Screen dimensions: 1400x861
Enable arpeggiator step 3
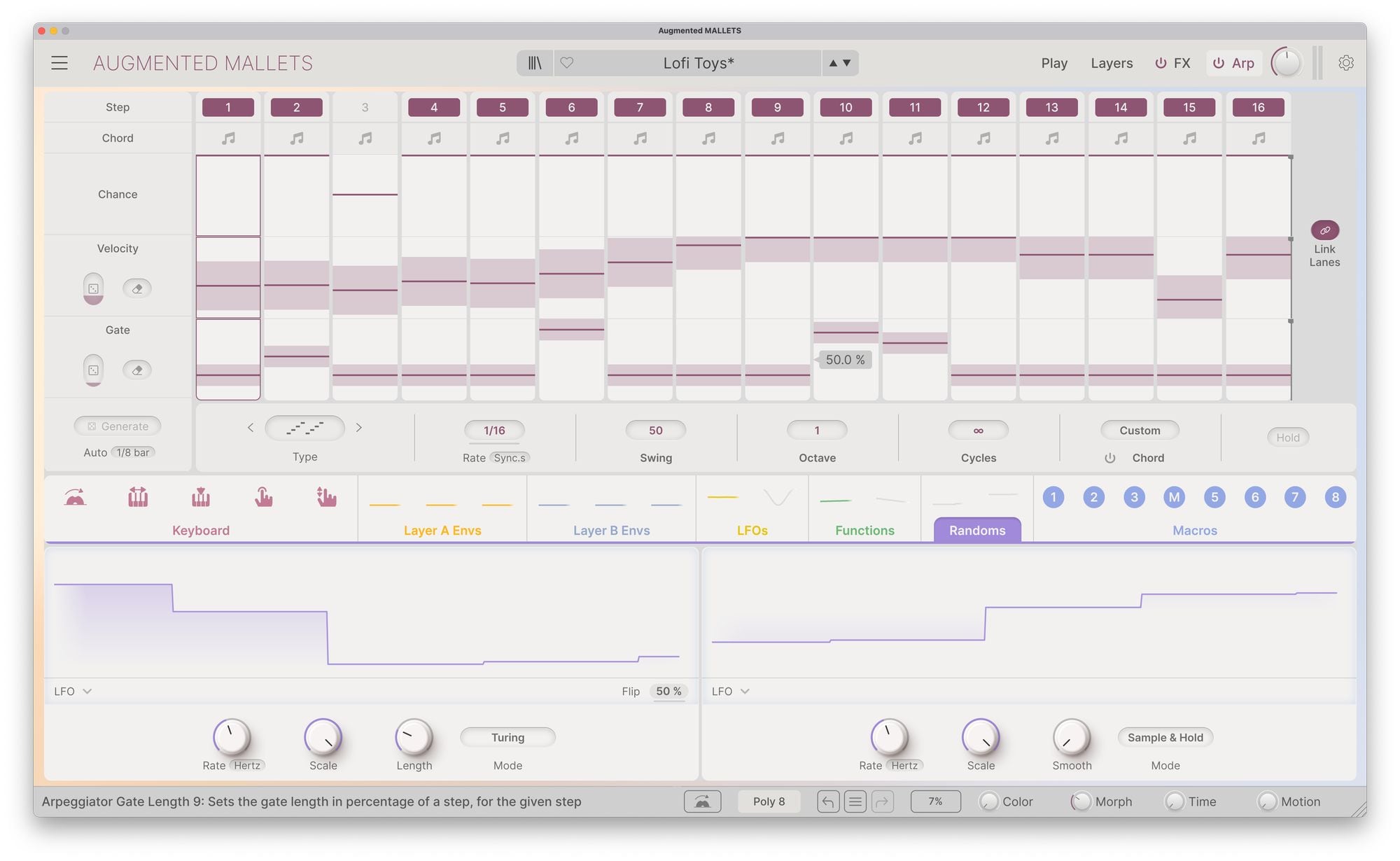click(x=365, y=107)
